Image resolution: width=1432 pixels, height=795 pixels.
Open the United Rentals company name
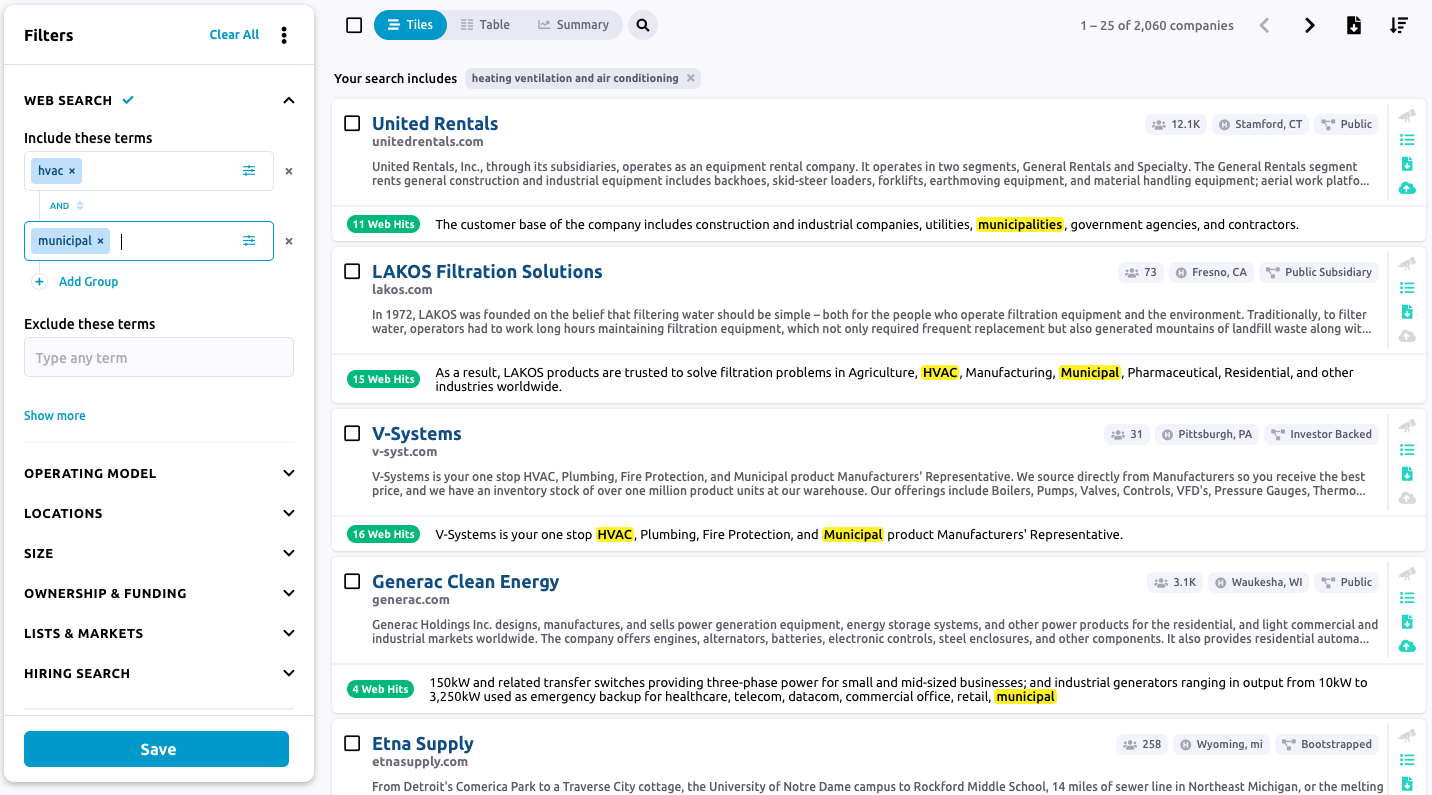(435, 123)
